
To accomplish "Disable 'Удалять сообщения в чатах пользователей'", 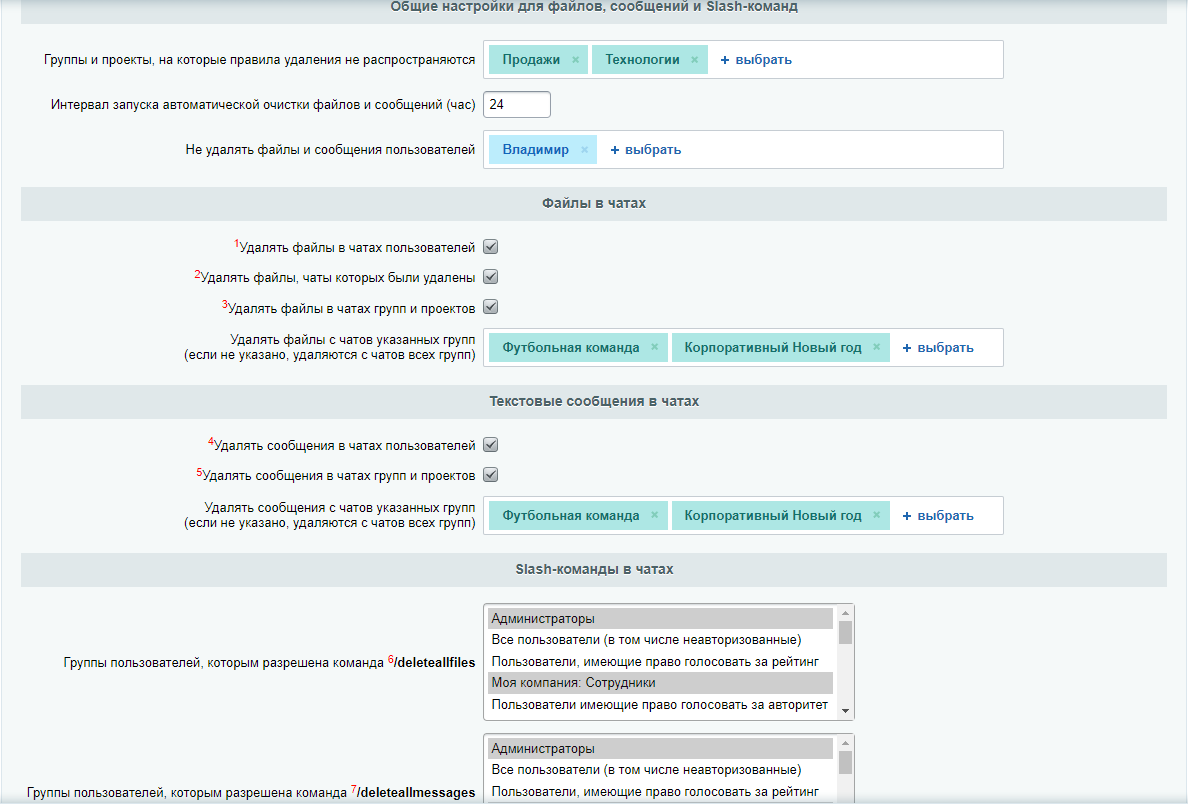I will (490, 445).
